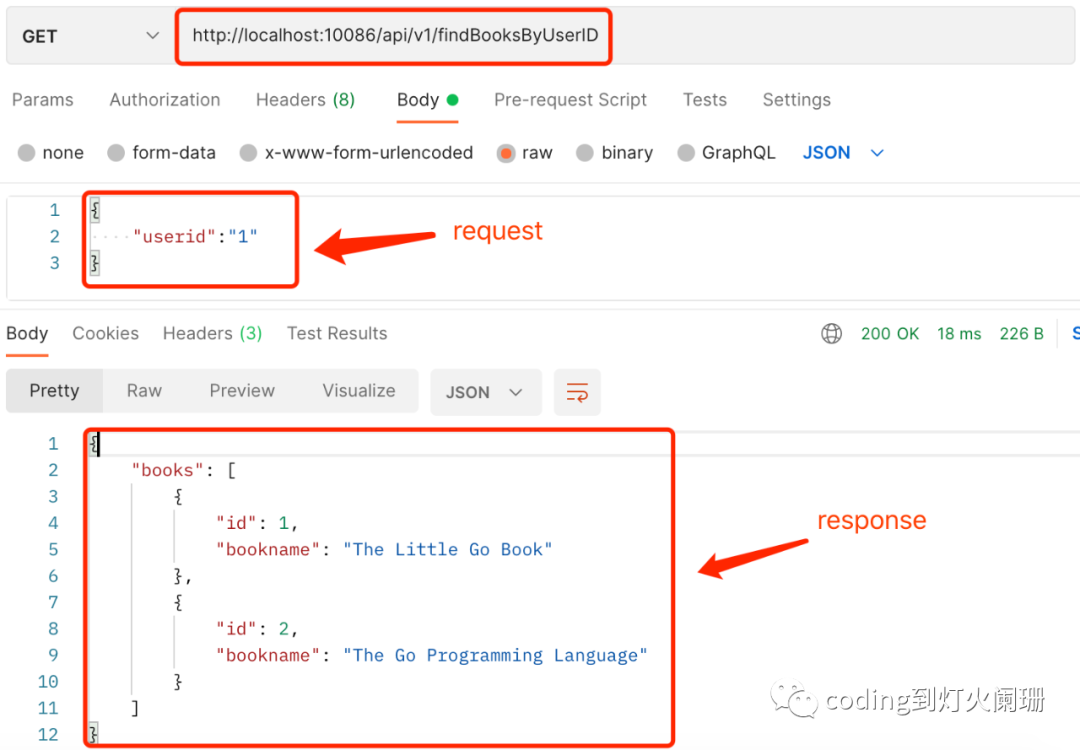Select the request Body tab

click(x=427, y=100)
